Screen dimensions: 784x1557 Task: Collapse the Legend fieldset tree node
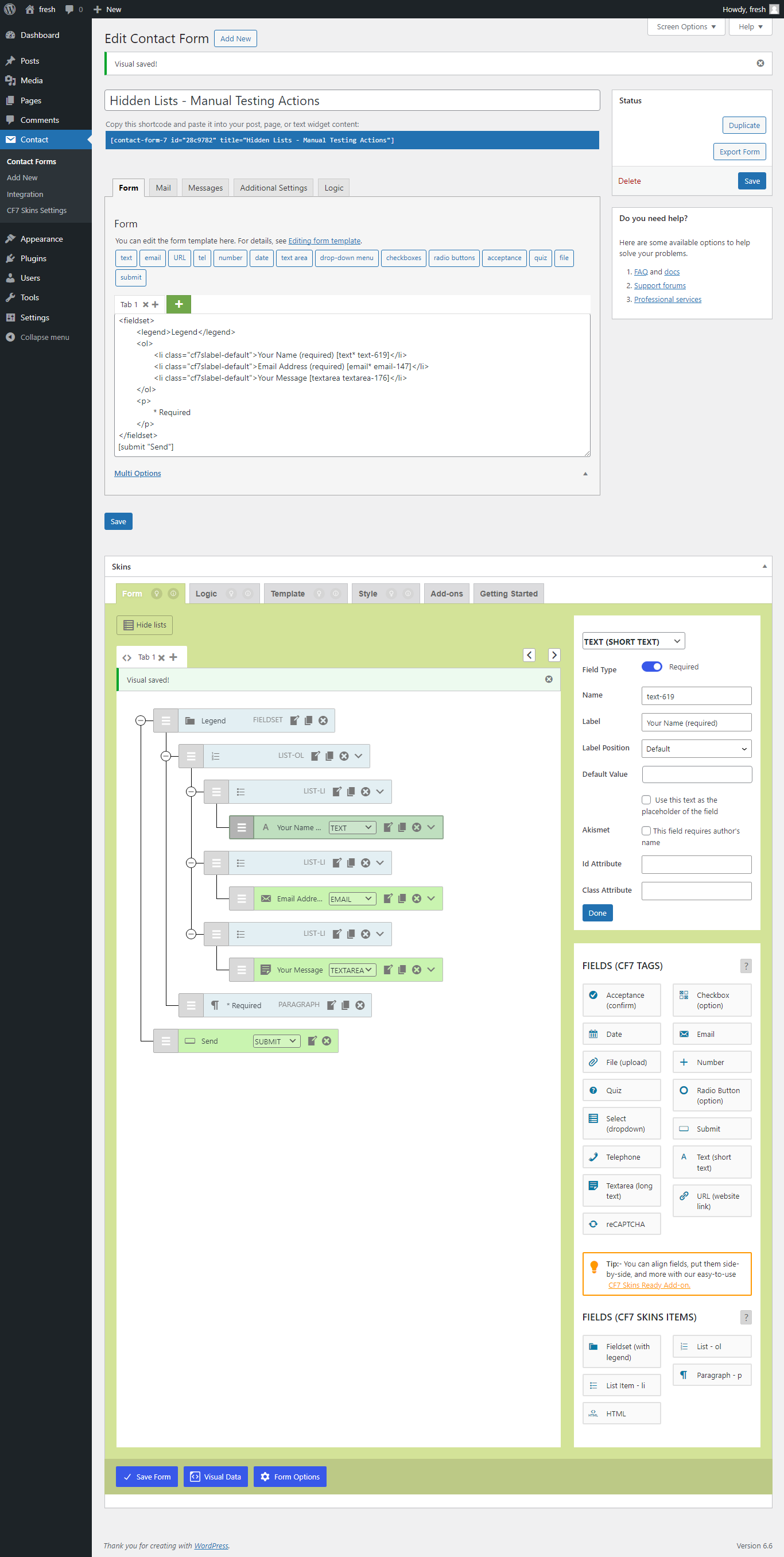140,720
